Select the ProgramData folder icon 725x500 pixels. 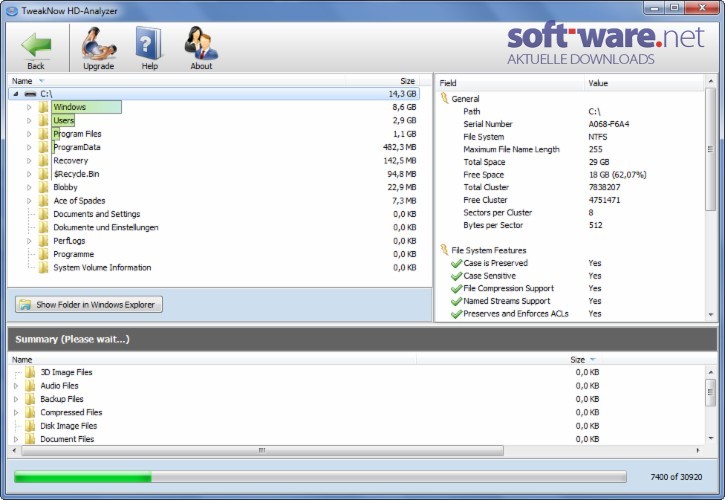point(43,147)
